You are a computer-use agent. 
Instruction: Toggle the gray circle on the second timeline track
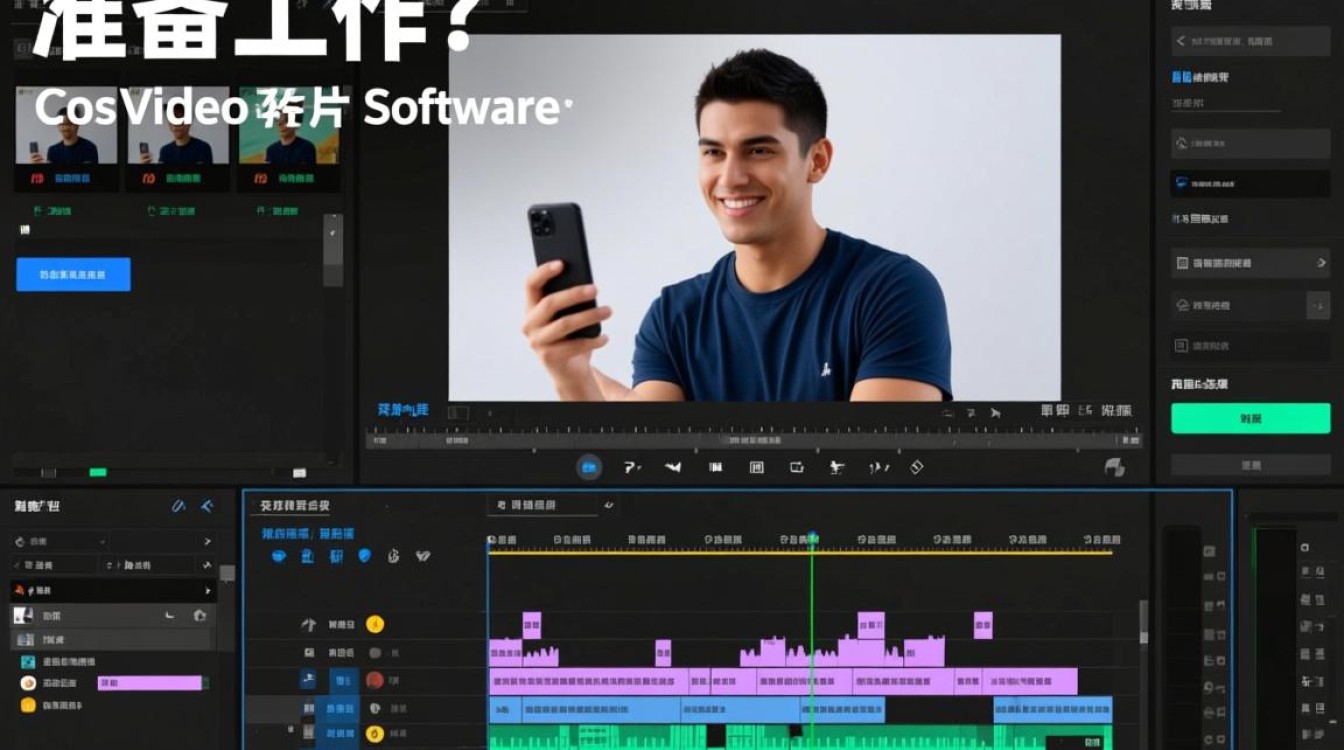[375, 653]
